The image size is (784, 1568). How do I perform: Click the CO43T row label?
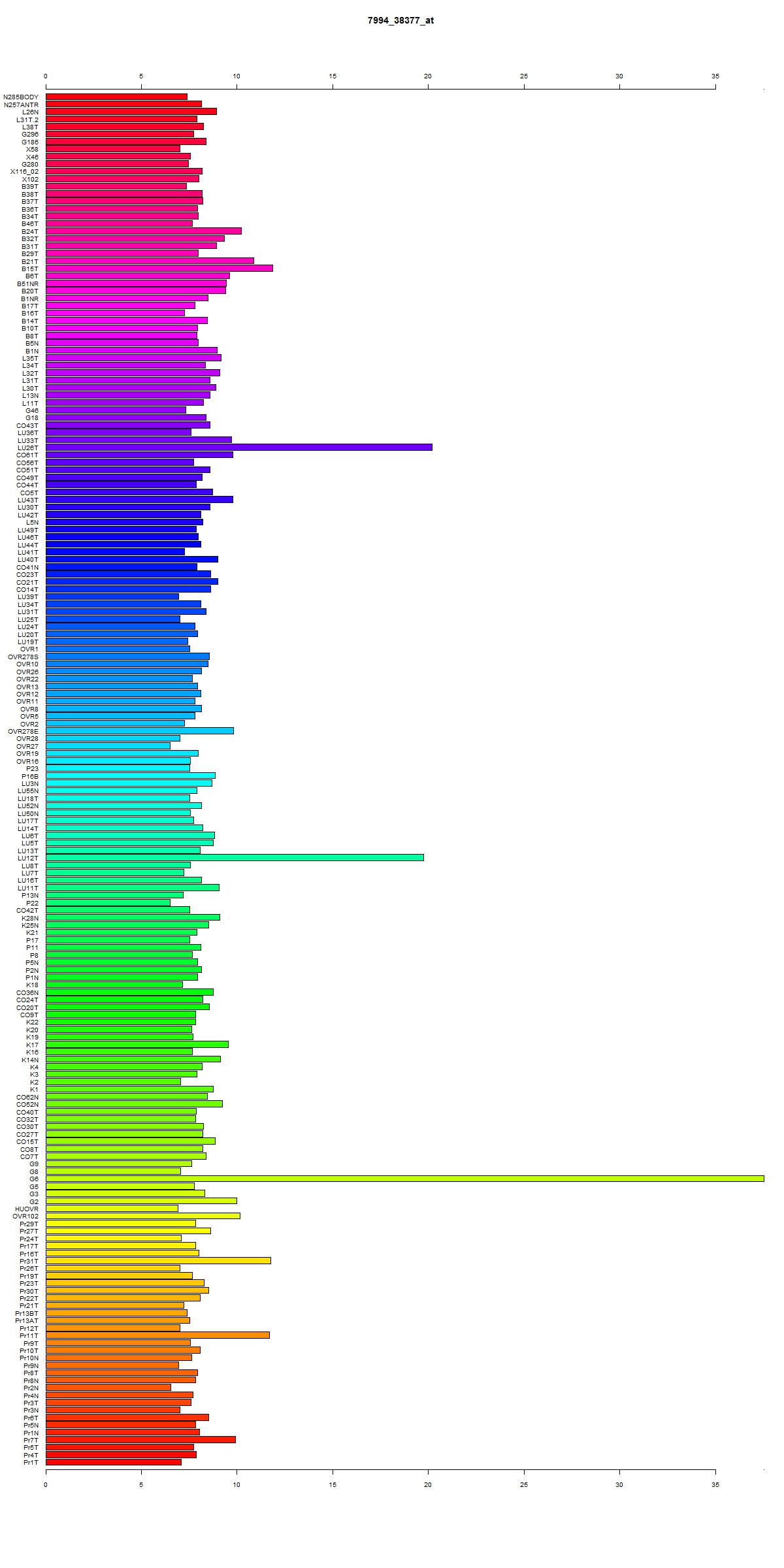click(27, 425)
